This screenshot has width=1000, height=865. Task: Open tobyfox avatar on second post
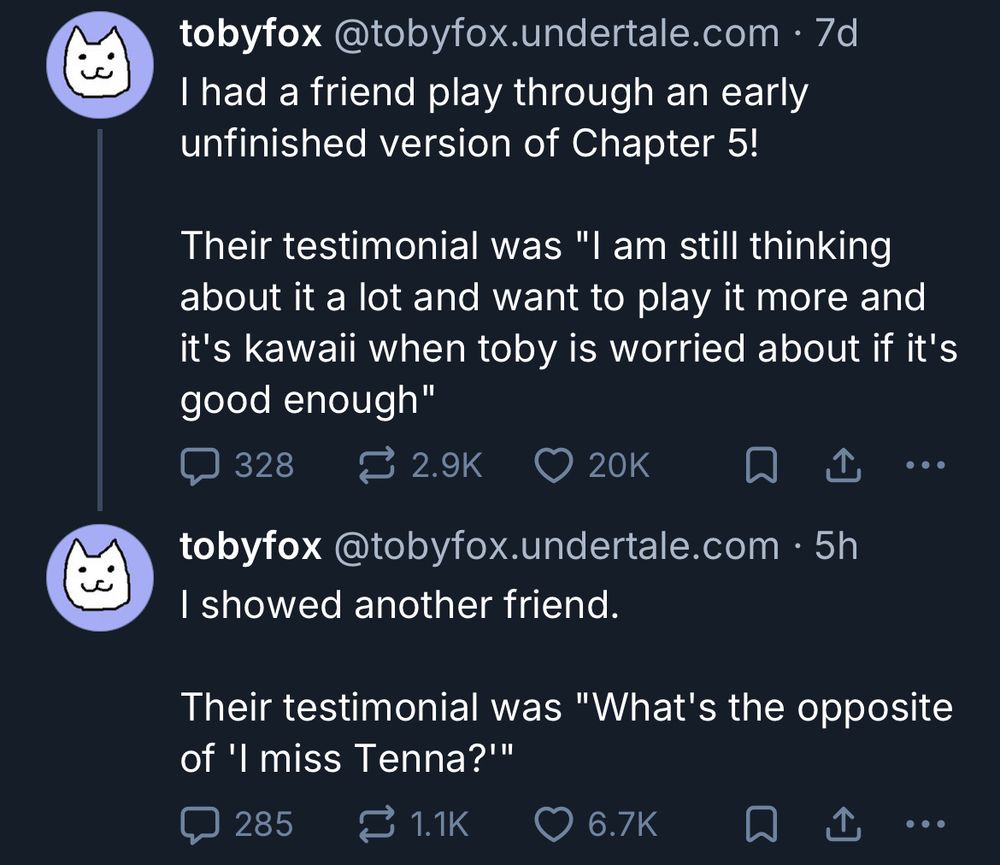point(100,578)
